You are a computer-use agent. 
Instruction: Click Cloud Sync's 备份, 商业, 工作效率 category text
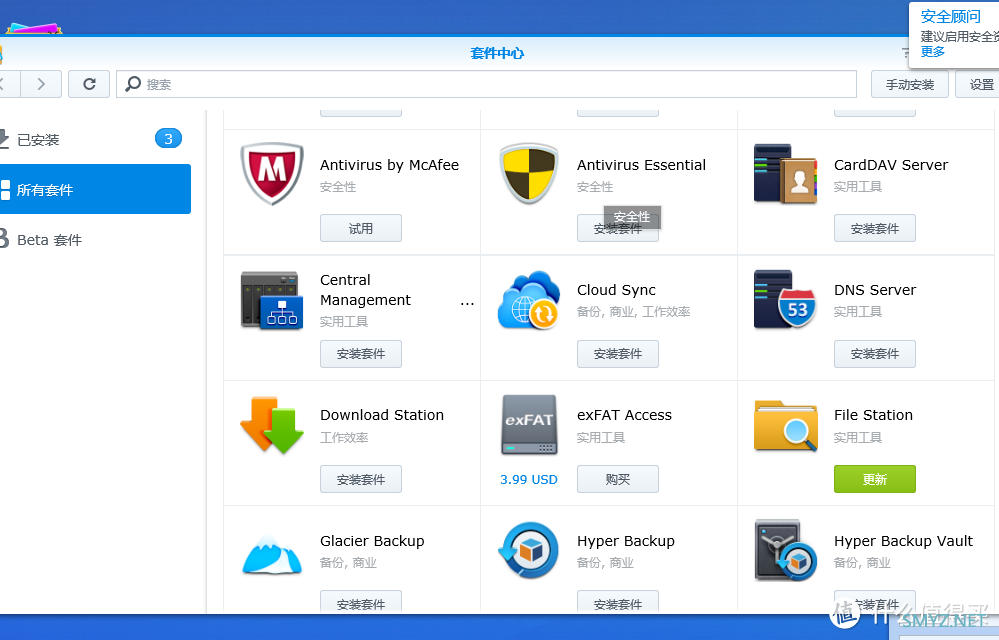(x=633, y=312)
